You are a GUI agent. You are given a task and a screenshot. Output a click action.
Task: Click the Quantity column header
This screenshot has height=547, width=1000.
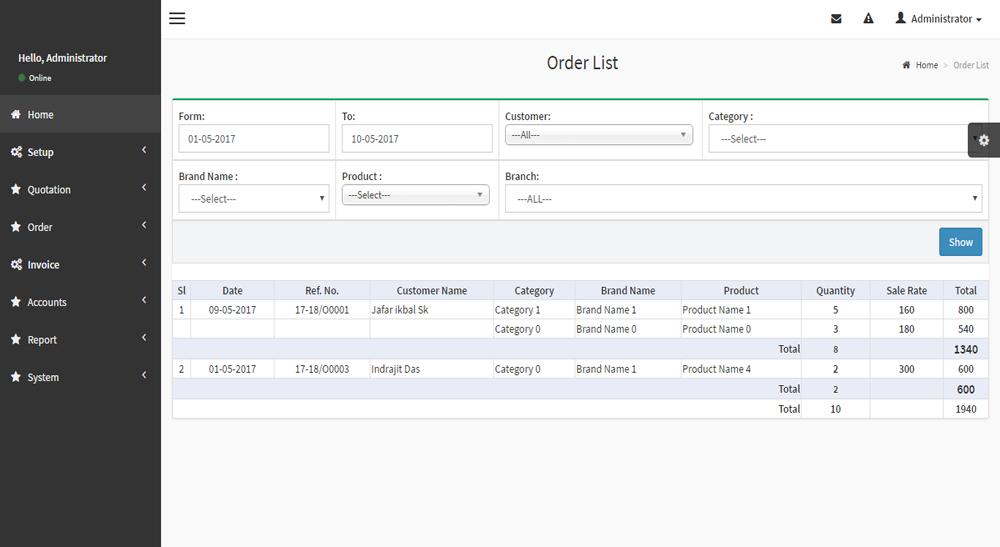(835, 291)
